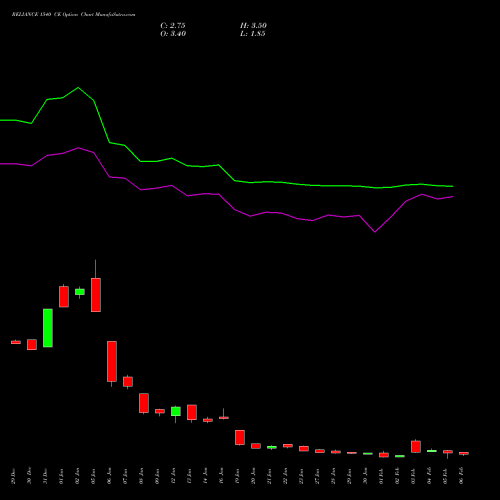Click the 01 Feb date label
Viewport: 500px width, 500px height.
tap(381, 476)
